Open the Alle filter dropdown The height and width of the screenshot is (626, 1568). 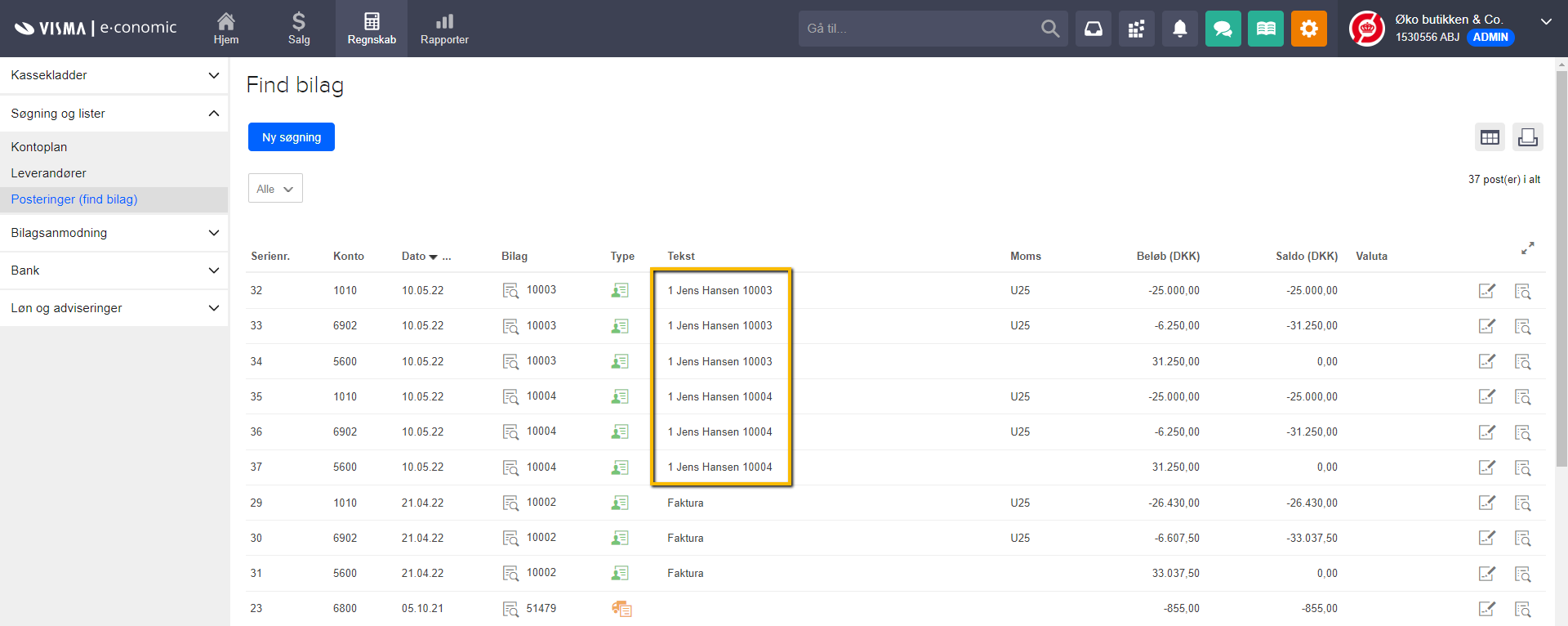point(275,189)
